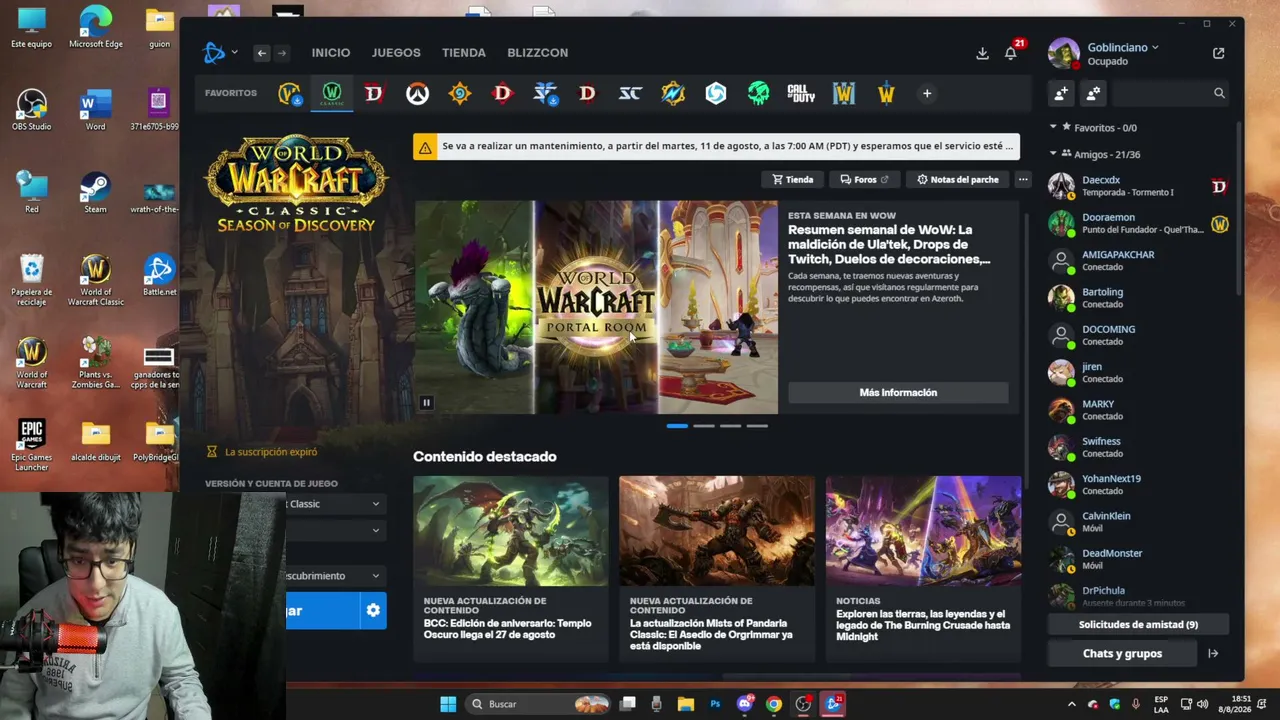This screenshot has width=1280, height=720.
Task: Pop out the friends list window
Action: [1218, 53]
